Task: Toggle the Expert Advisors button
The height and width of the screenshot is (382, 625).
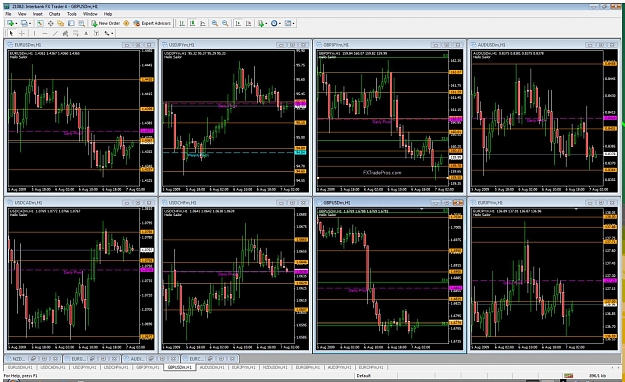Action: click(x=152, y=24)
